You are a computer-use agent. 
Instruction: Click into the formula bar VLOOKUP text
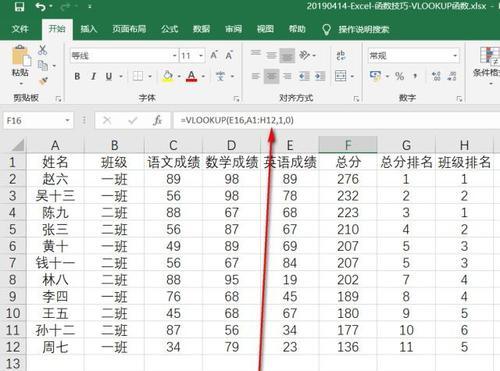coord(237,120)
